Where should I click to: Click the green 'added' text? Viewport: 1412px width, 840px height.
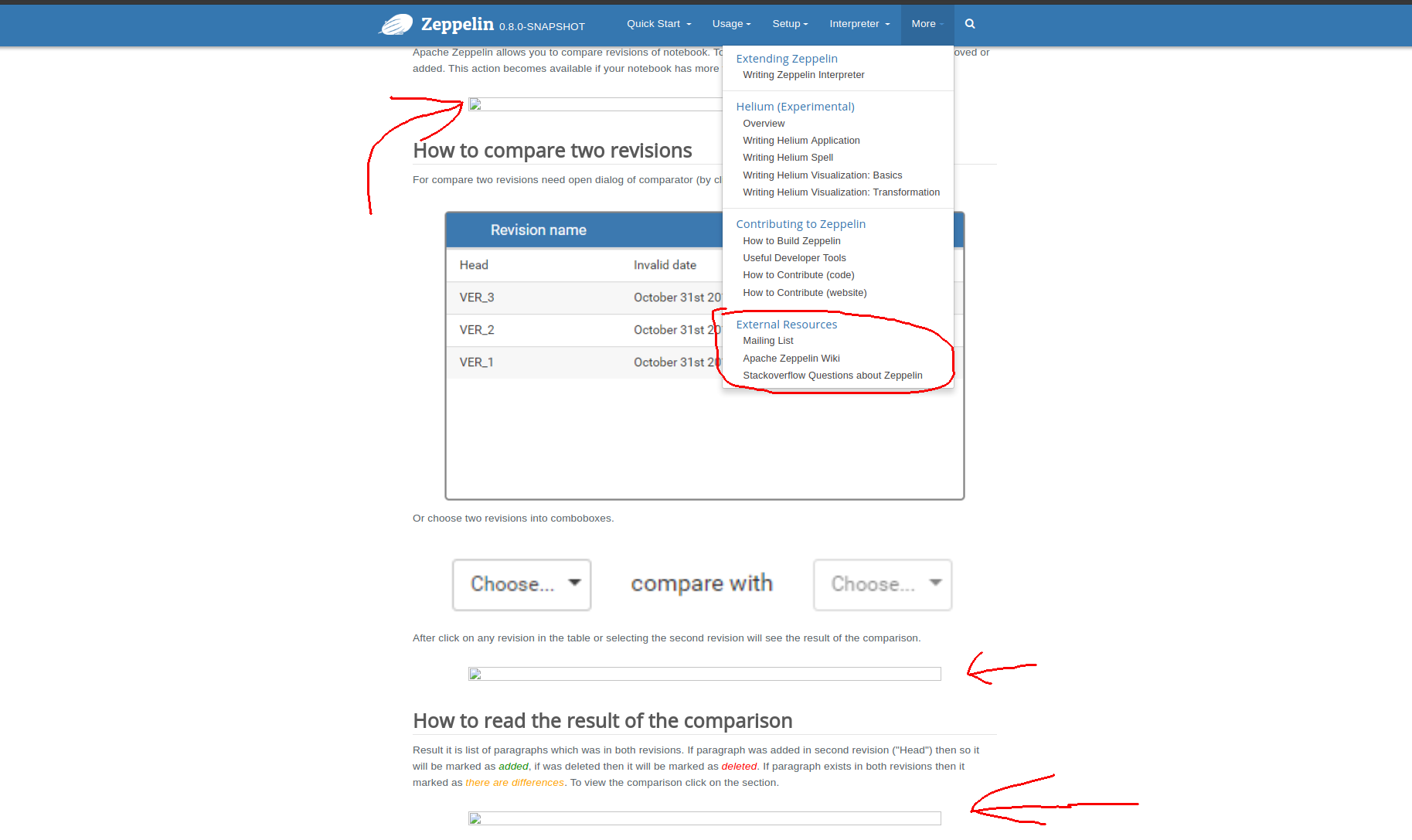click(513, 767)
